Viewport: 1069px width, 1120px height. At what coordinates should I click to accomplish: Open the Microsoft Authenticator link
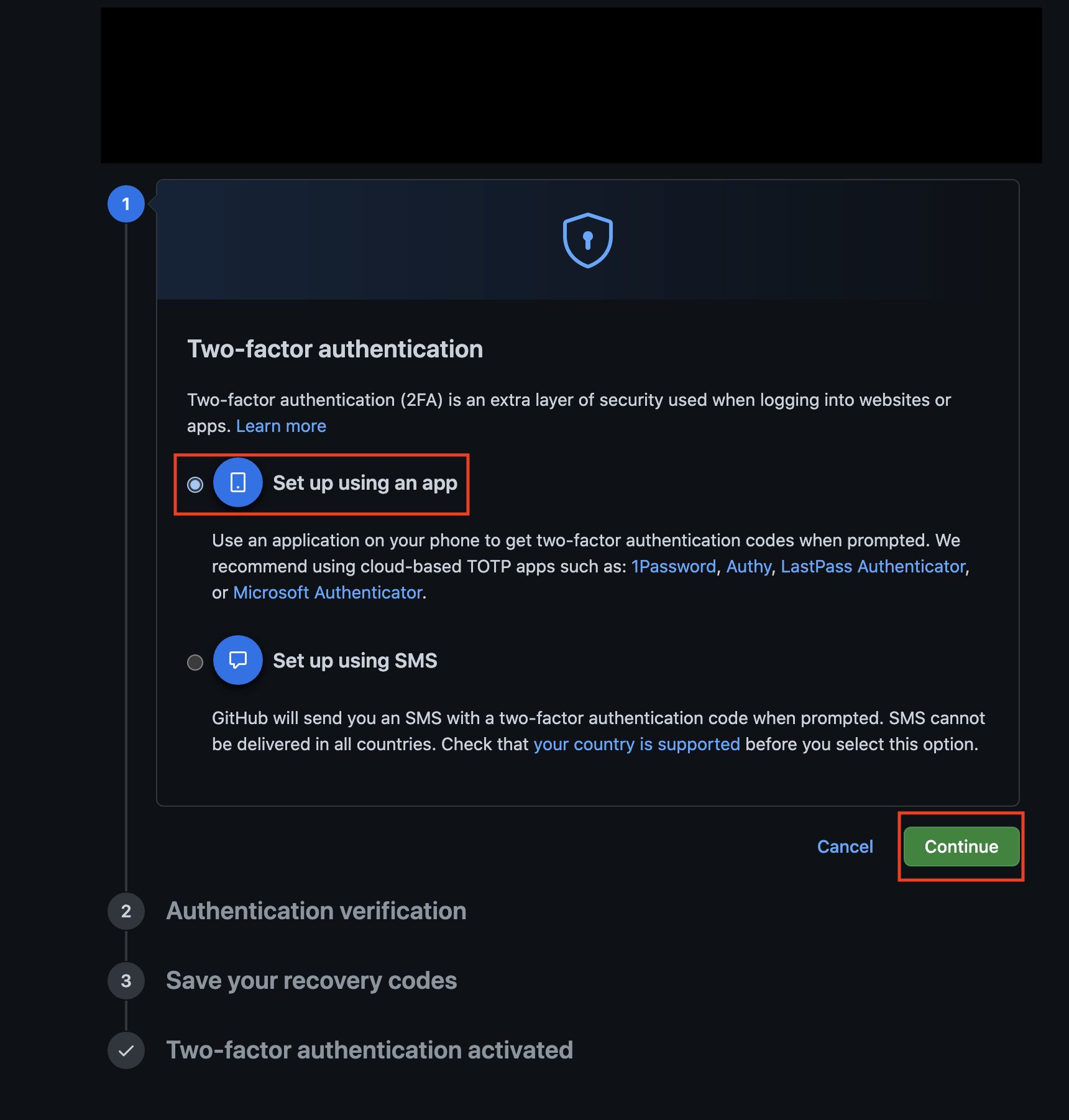click(x=328, y=592)
